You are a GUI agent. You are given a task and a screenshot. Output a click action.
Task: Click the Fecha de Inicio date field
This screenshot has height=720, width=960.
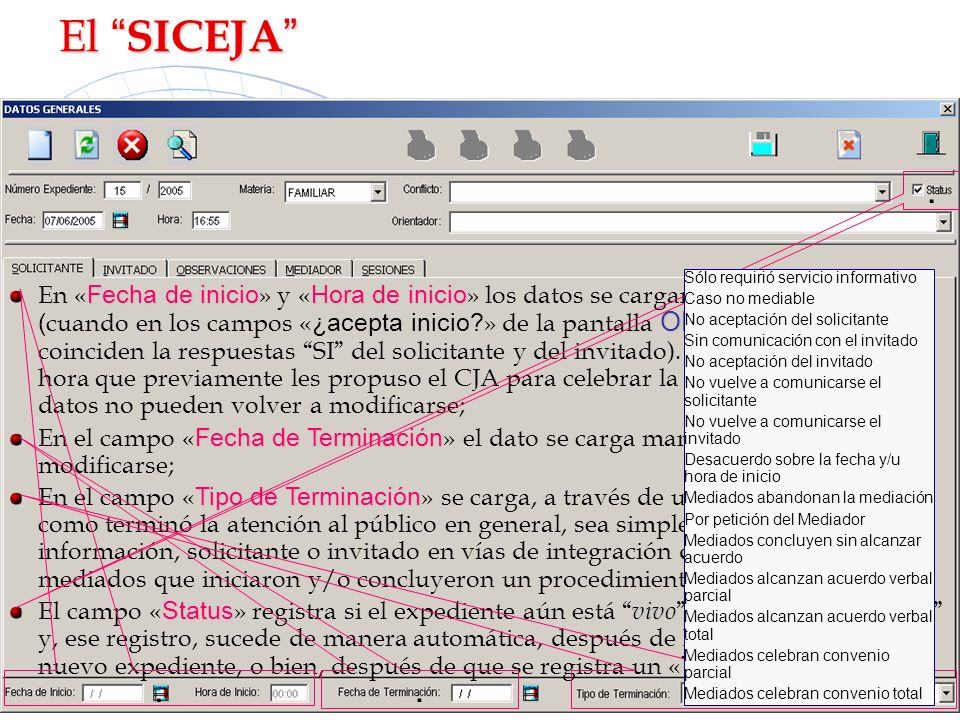(113, 694)
